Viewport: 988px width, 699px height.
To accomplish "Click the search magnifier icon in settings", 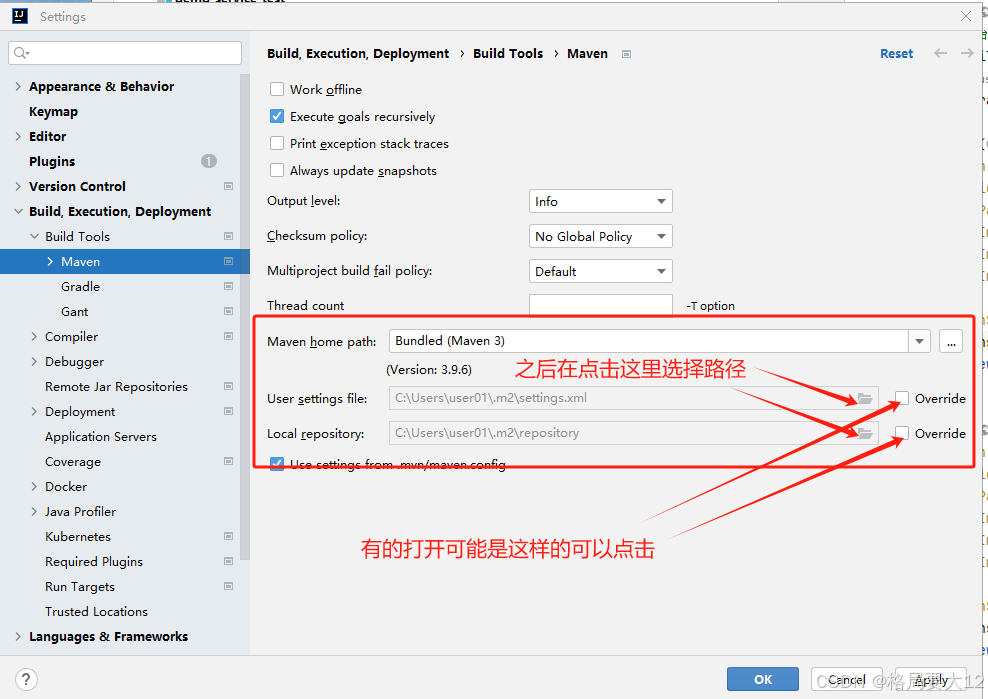I will click(20, 53).
